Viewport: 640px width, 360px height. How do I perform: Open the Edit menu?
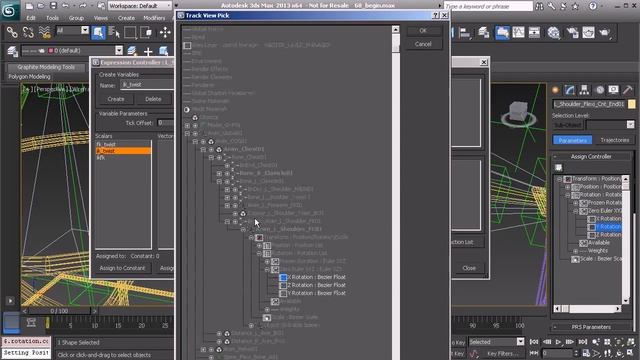(x=31, y=18)
